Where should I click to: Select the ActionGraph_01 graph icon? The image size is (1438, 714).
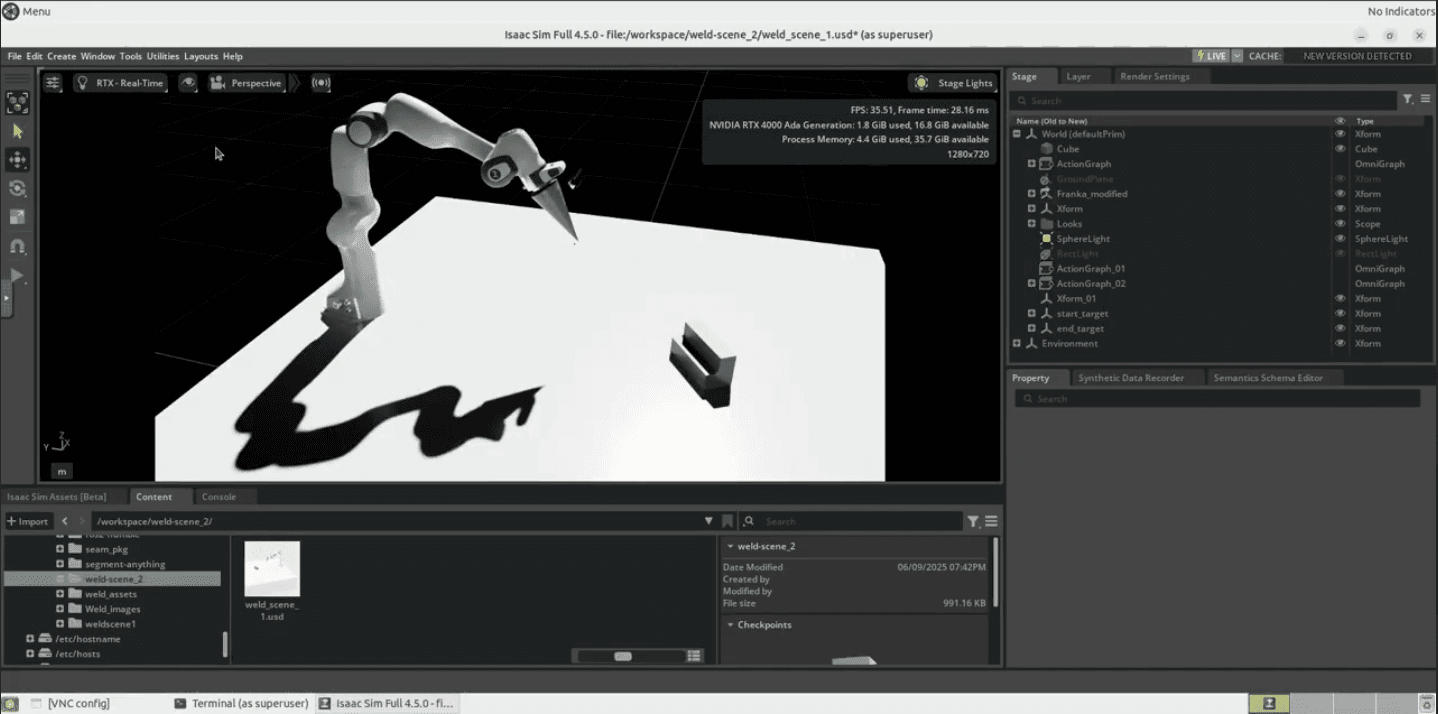point(1047,269)
